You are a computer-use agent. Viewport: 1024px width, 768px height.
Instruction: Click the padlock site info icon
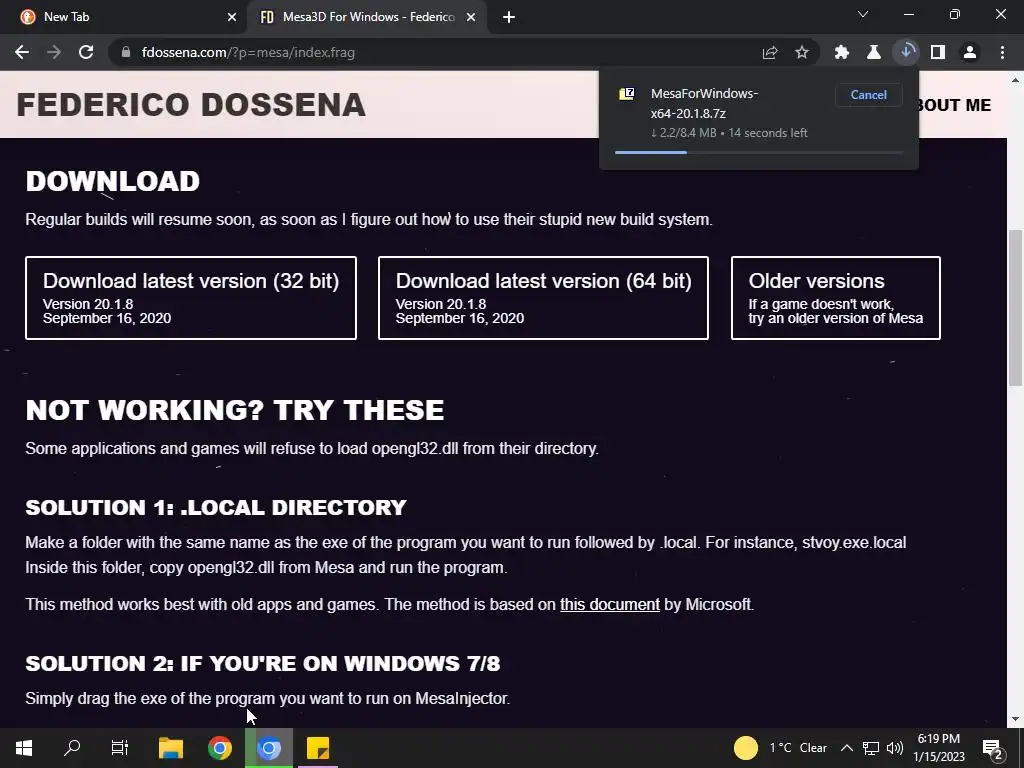(x=126, y=52)
